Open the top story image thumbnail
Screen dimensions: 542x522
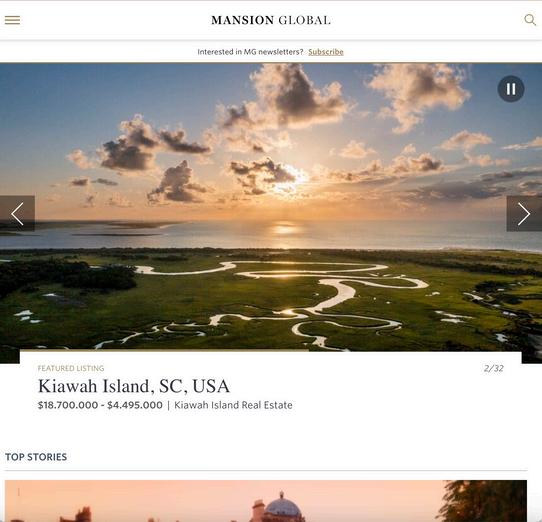coord(266,501)
